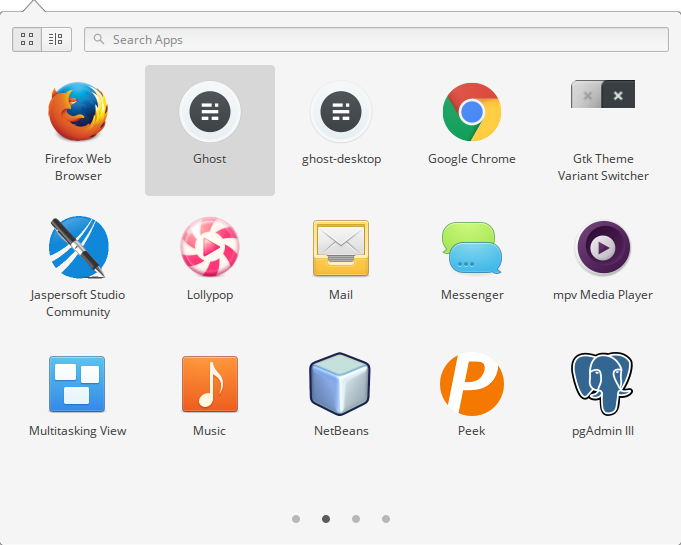
Task: Launch Jaspersoft Studio Community
Action: tap(78, 267)
